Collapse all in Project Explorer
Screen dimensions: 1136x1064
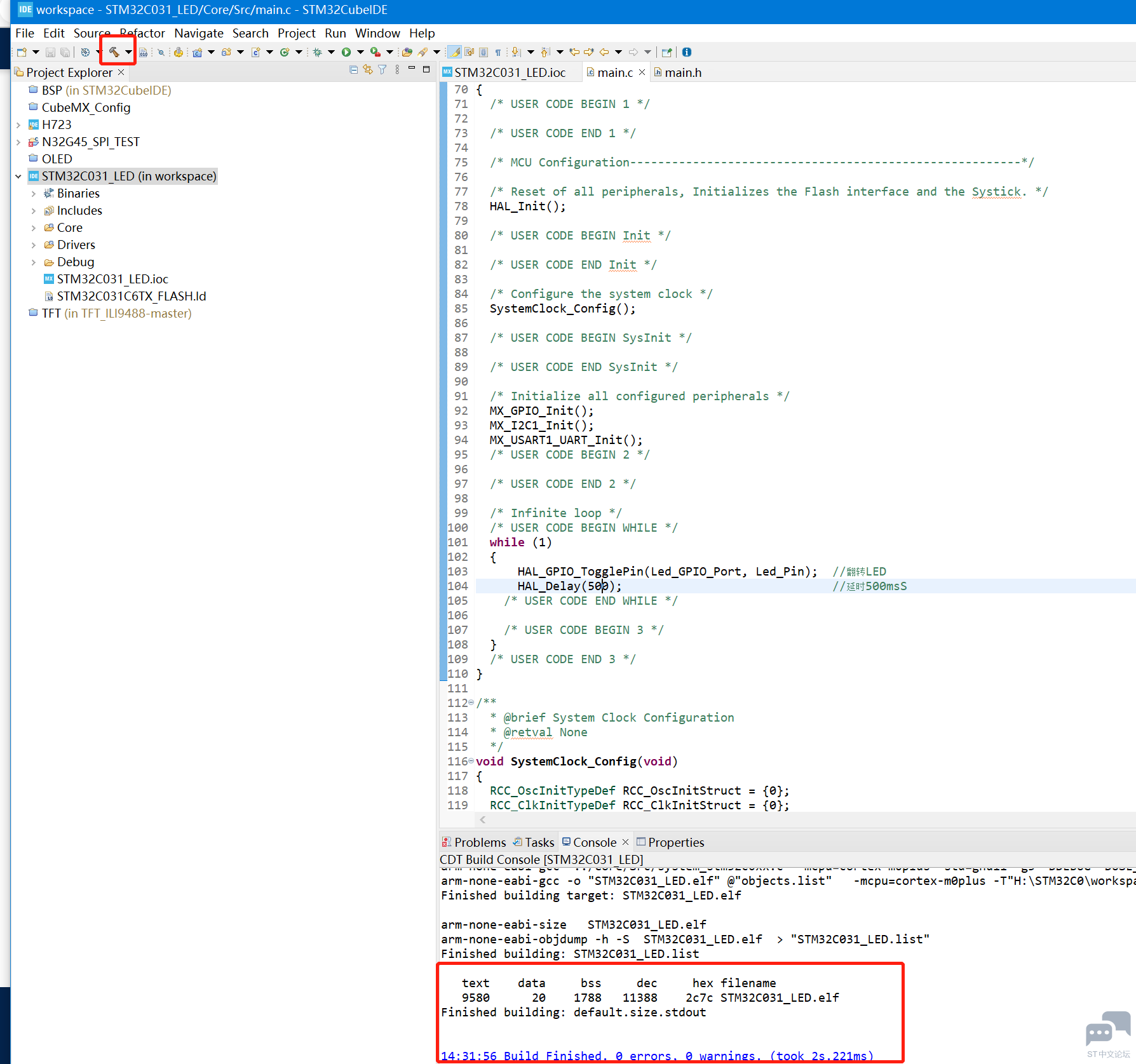353,70
